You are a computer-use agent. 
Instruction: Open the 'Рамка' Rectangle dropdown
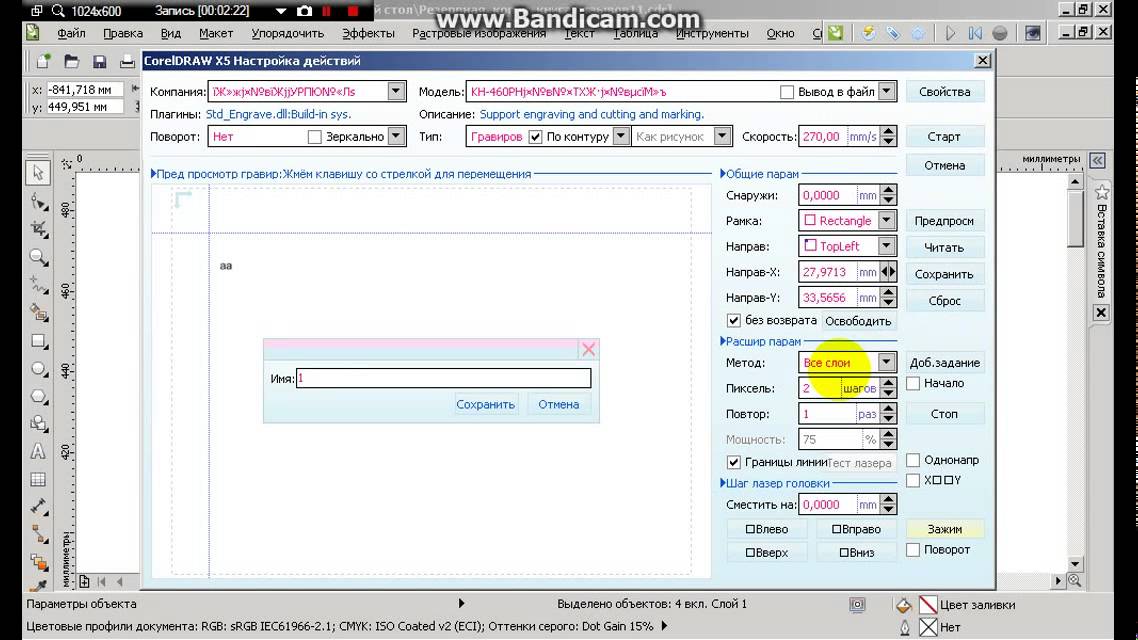(x=887, y=220)
